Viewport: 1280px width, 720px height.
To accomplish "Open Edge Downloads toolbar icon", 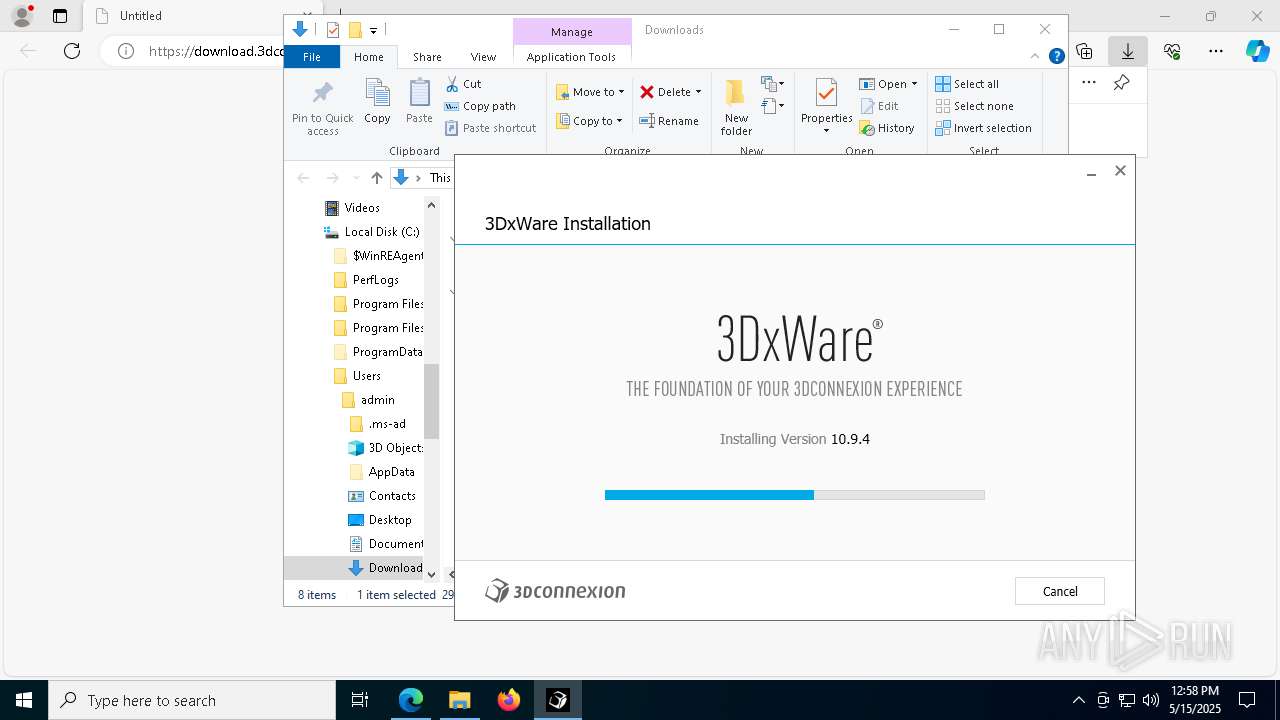I will pyautogui.click(x=1127, y=51).
